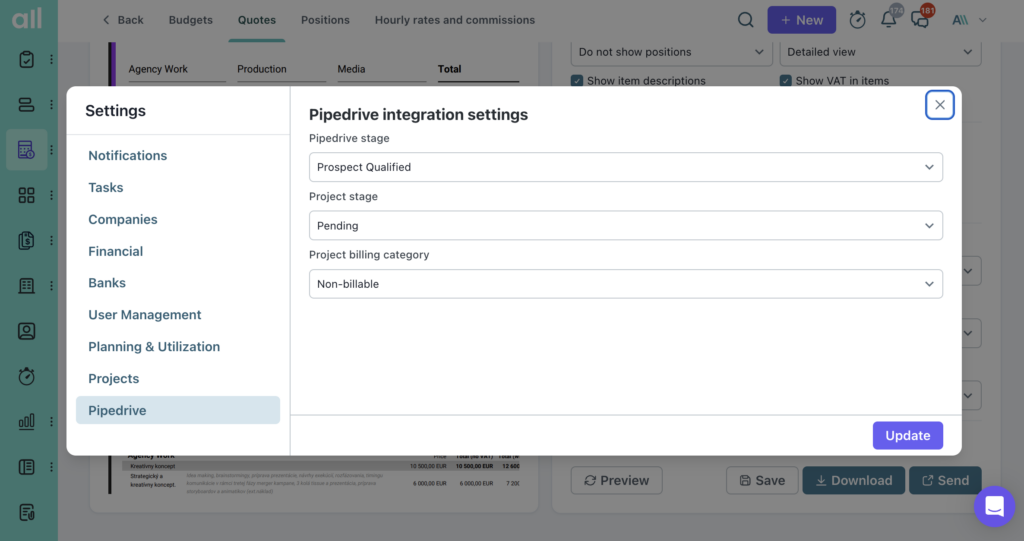Open Planning & Utilization settings section
This screenshot has width=1024, height=541.
coord(154,347)
